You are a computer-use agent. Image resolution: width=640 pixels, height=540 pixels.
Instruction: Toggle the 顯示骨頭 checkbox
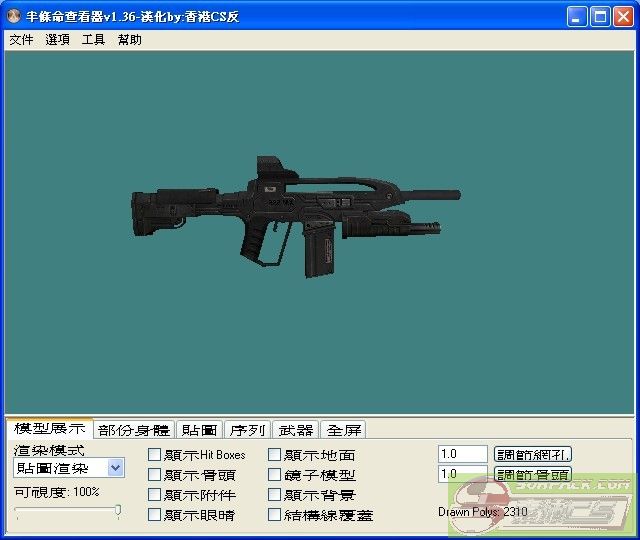tap(155, 475)
